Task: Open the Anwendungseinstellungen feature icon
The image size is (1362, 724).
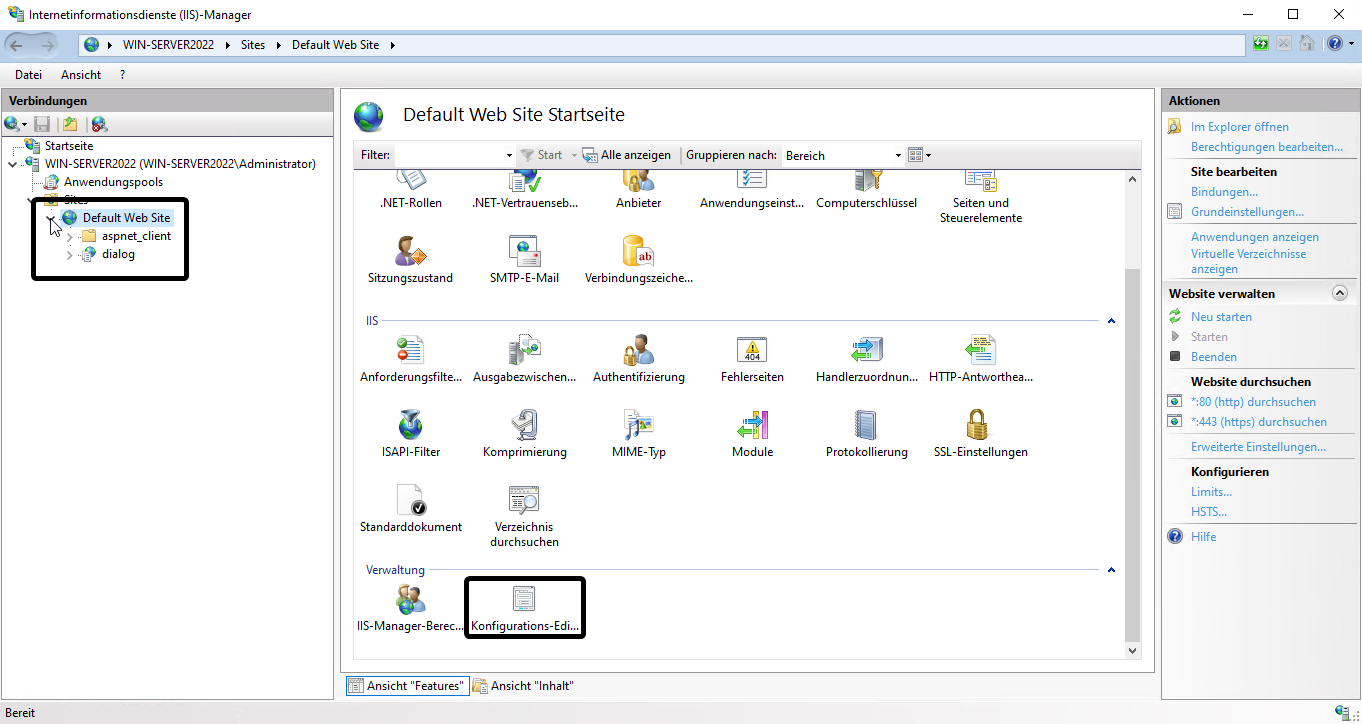Action: pyautogui.click(x=752, y=188)
